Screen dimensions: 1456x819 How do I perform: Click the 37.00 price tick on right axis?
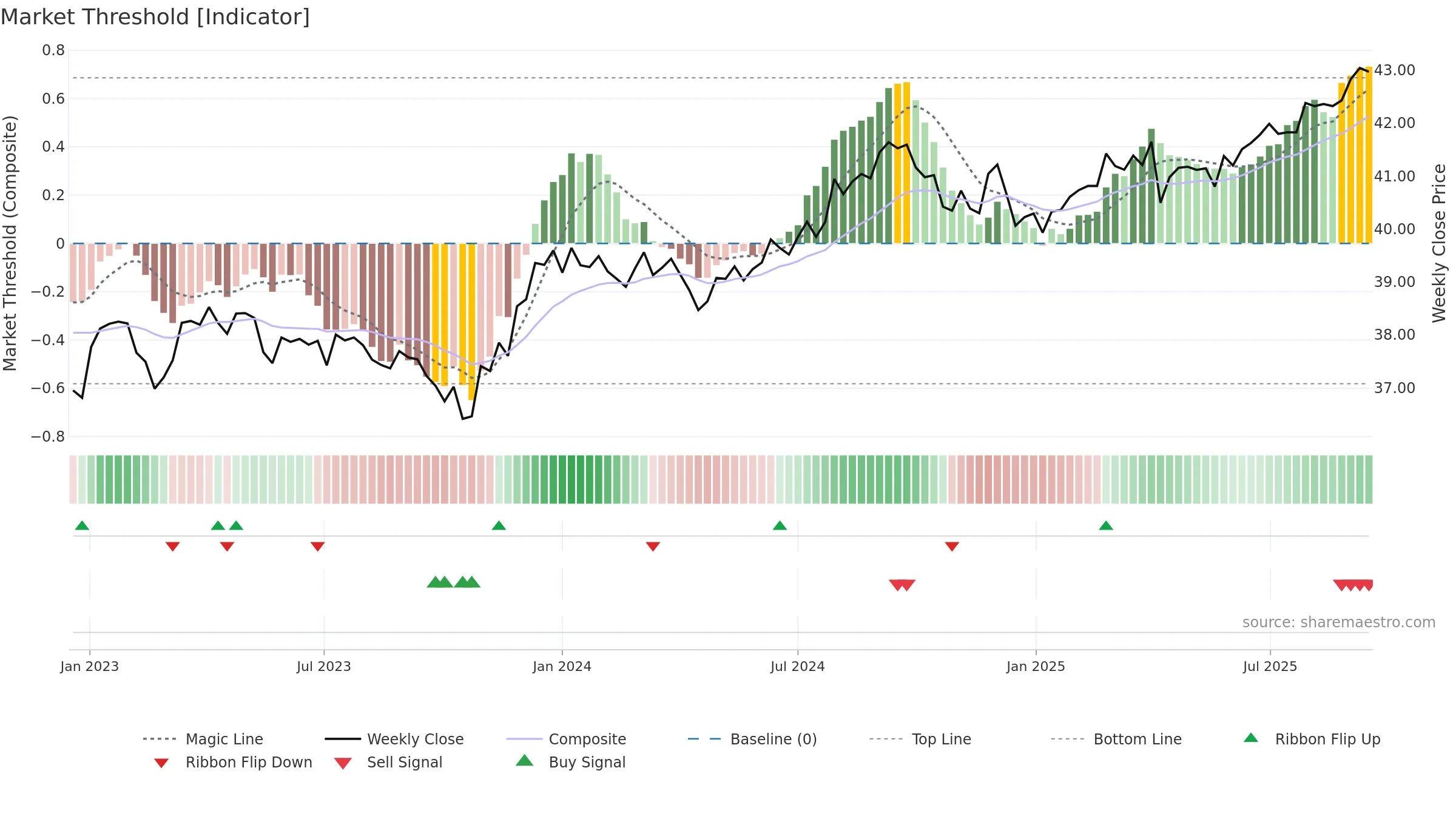click(x=1395, y=388)
